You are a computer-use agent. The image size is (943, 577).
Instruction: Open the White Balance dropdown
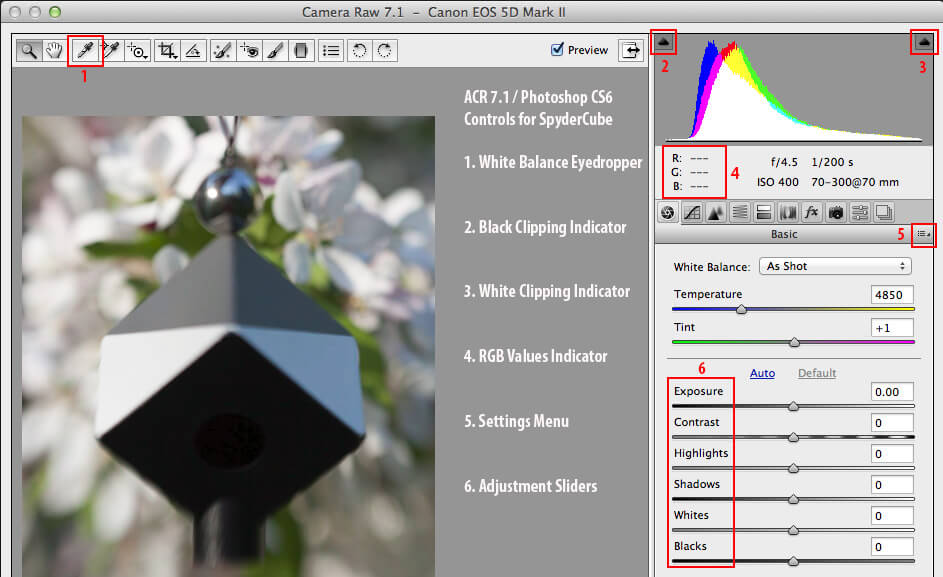(x=835, y=265)
